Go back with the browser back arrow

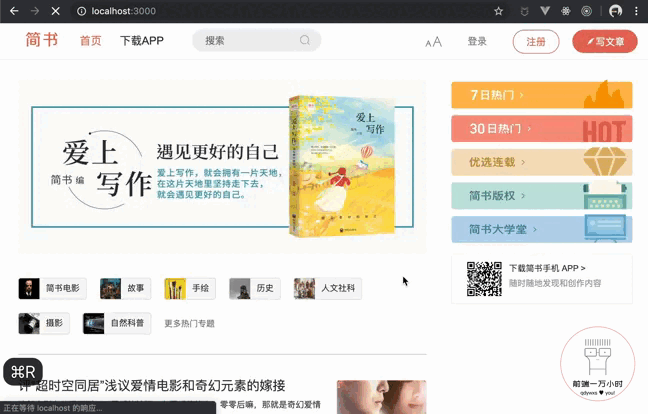point(14,11)
